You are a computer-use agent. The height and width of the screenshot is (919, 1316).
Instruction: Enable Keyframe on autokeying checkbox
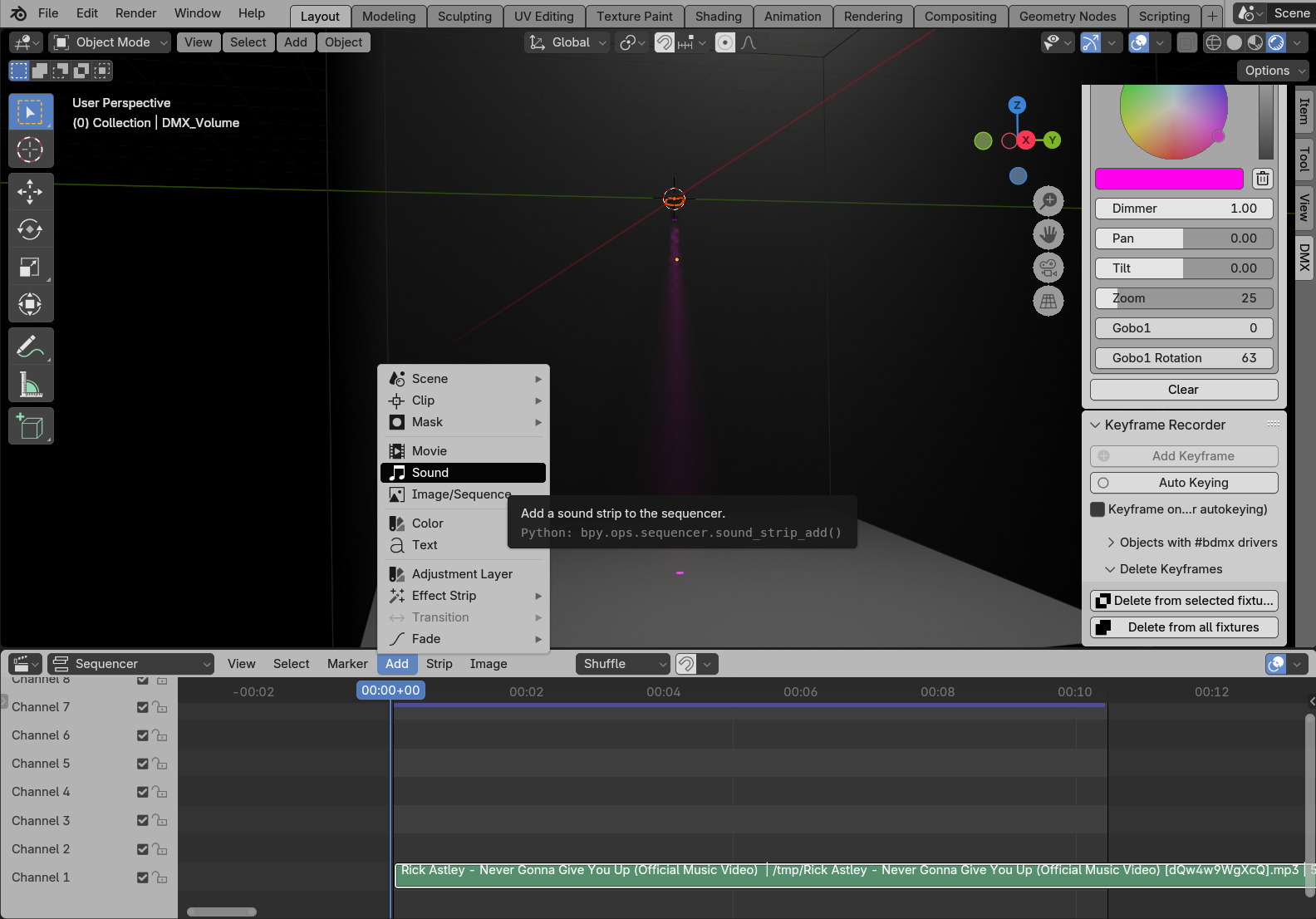[x=1097, y=509]
